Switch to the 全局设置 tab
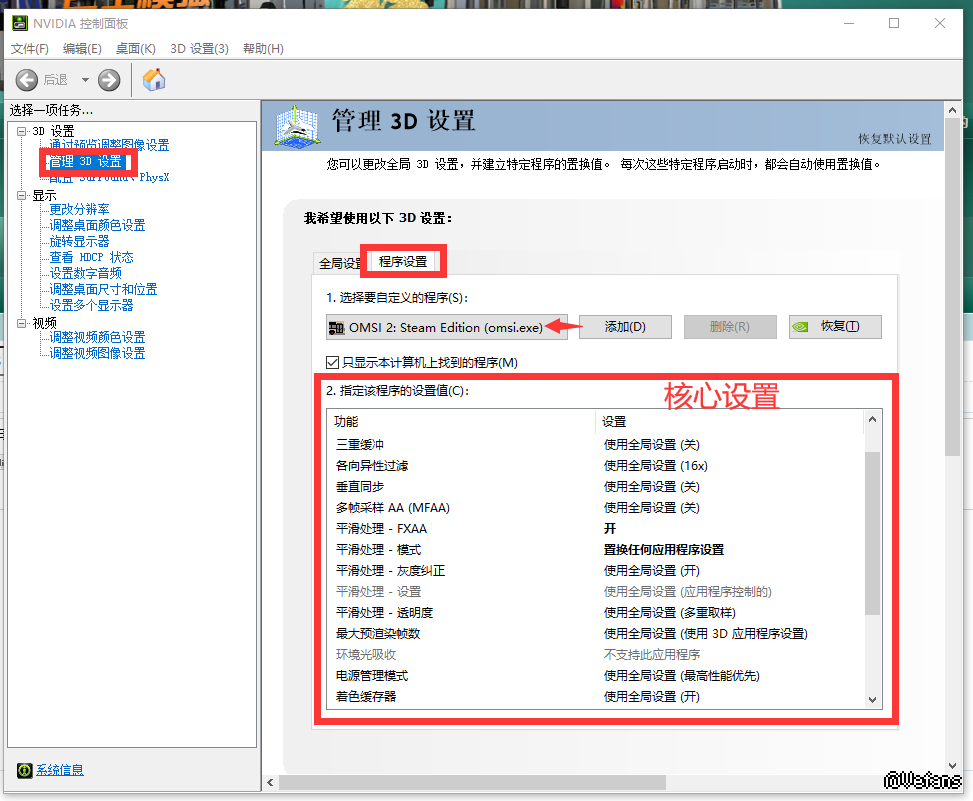 pos(339,263)
